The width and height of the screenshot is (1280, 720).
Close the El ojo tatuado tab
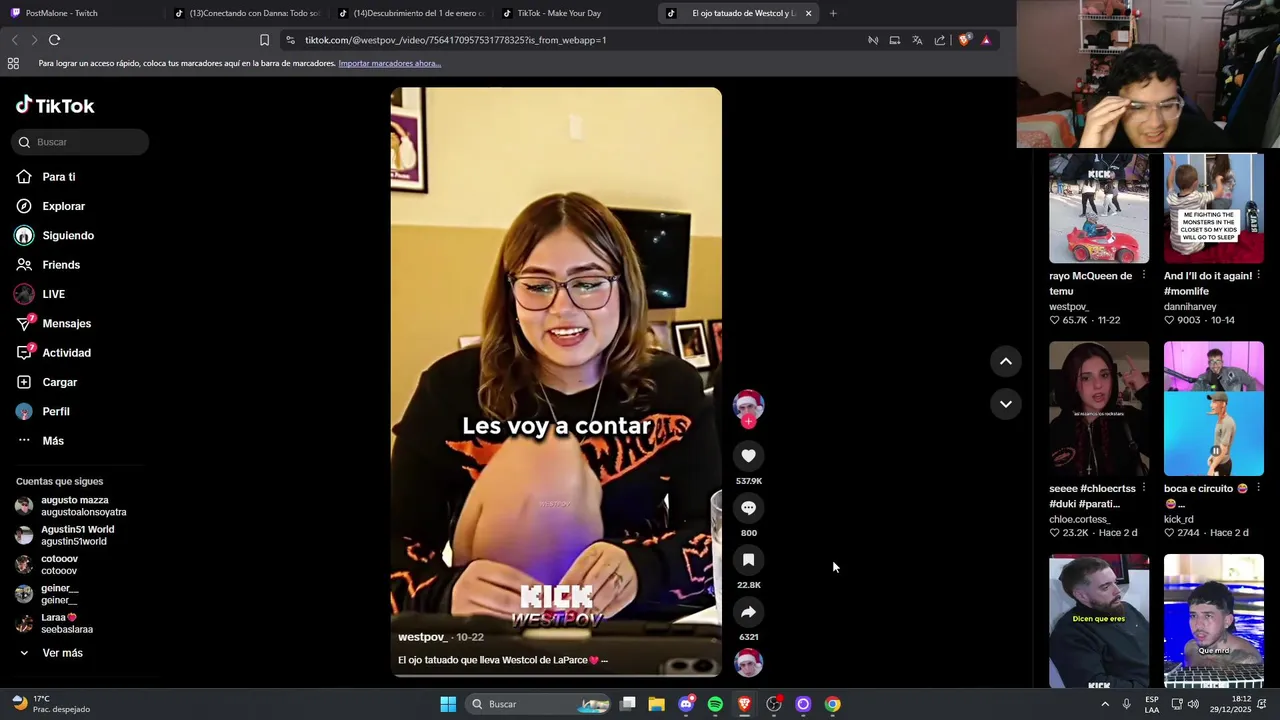pos(808,13)
